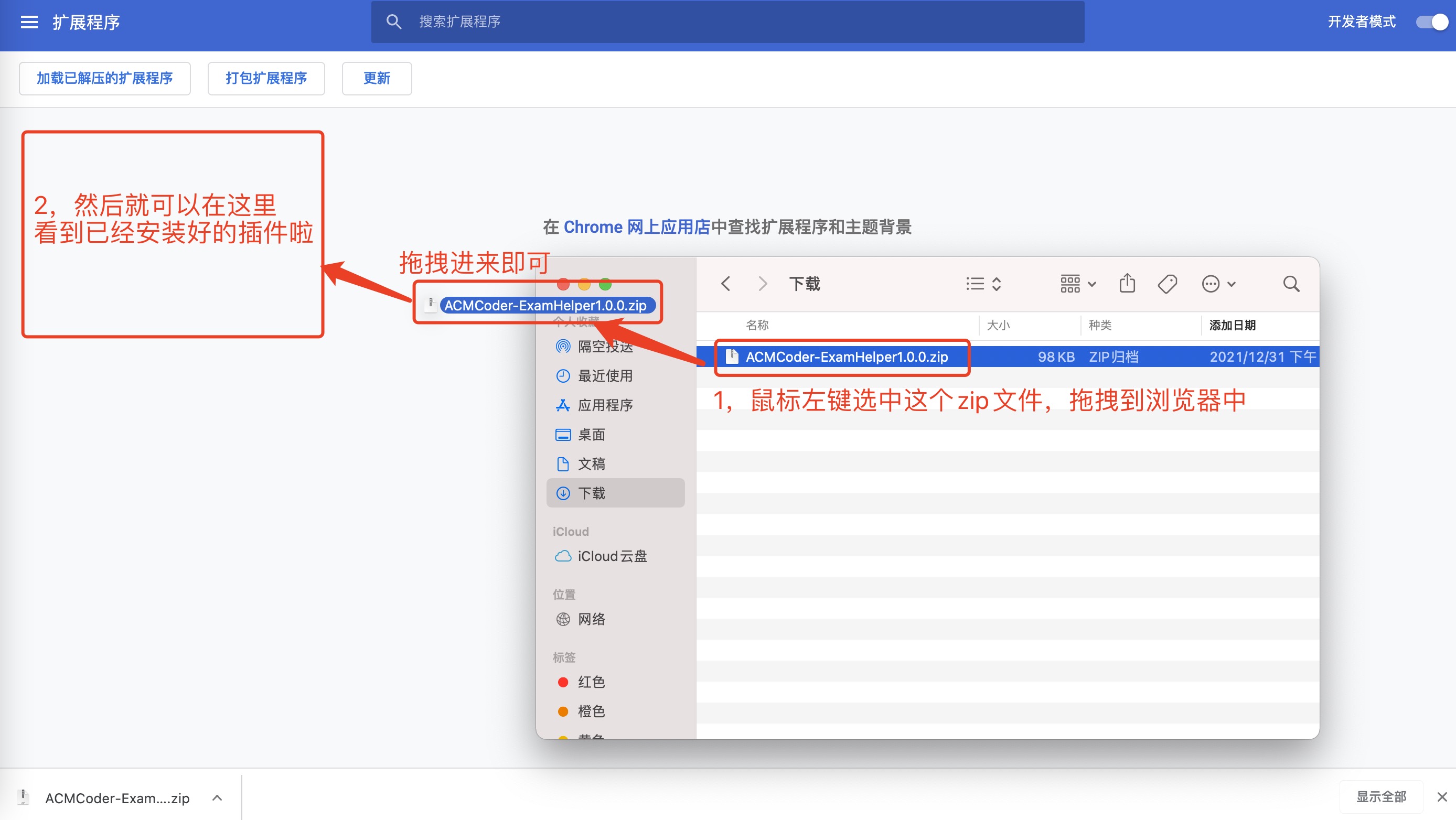Click the Finder search icon
1456x820 pixels.
click(1291, 284)
